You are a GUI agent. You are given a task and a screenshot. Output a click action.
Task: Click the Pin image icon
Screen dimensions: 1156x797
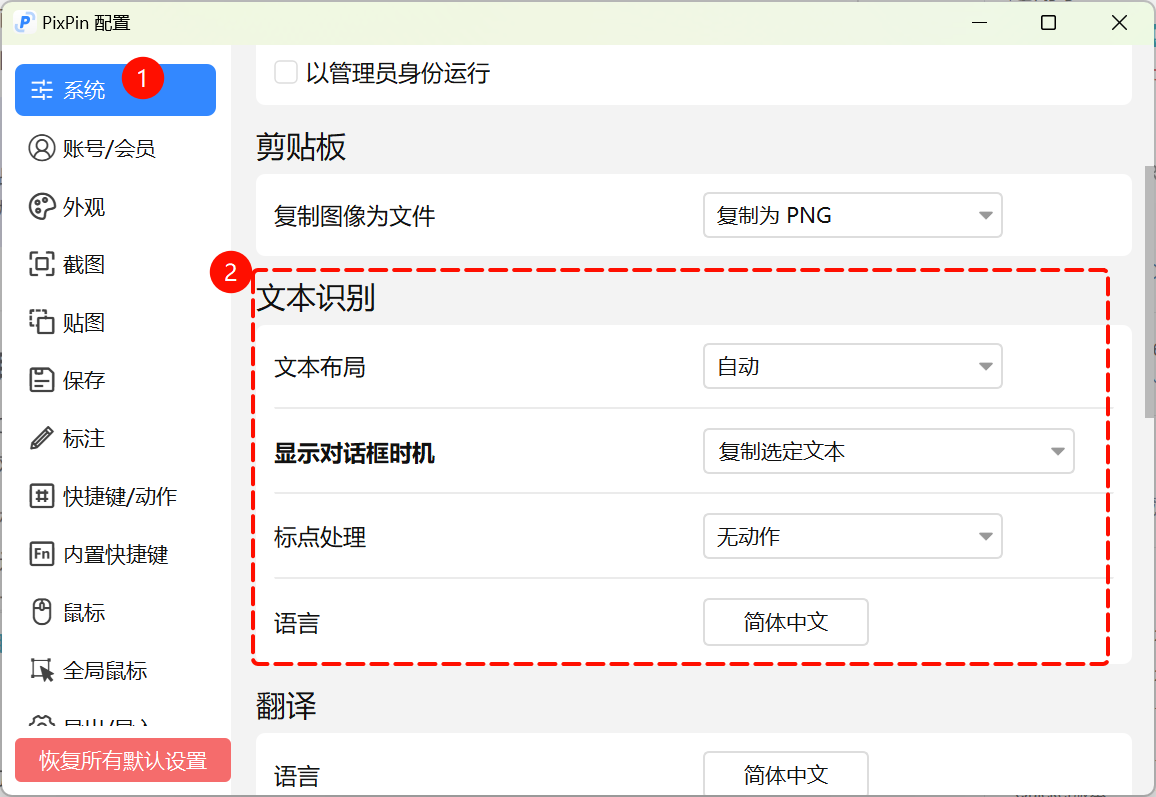click(x=41, y=322)
